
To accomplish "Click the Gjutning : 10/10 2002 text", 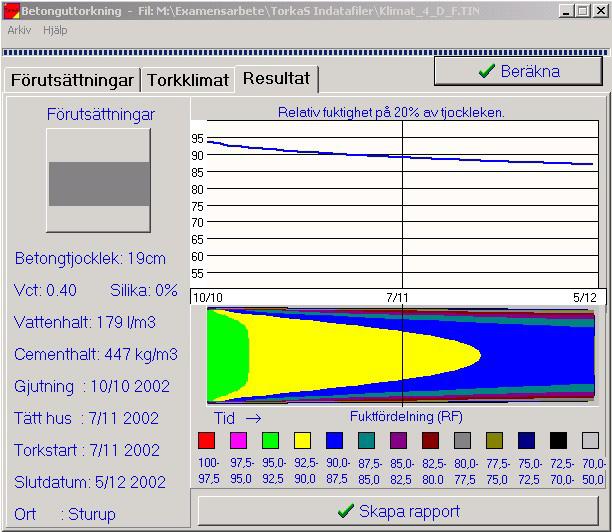I will coord(92,386).
